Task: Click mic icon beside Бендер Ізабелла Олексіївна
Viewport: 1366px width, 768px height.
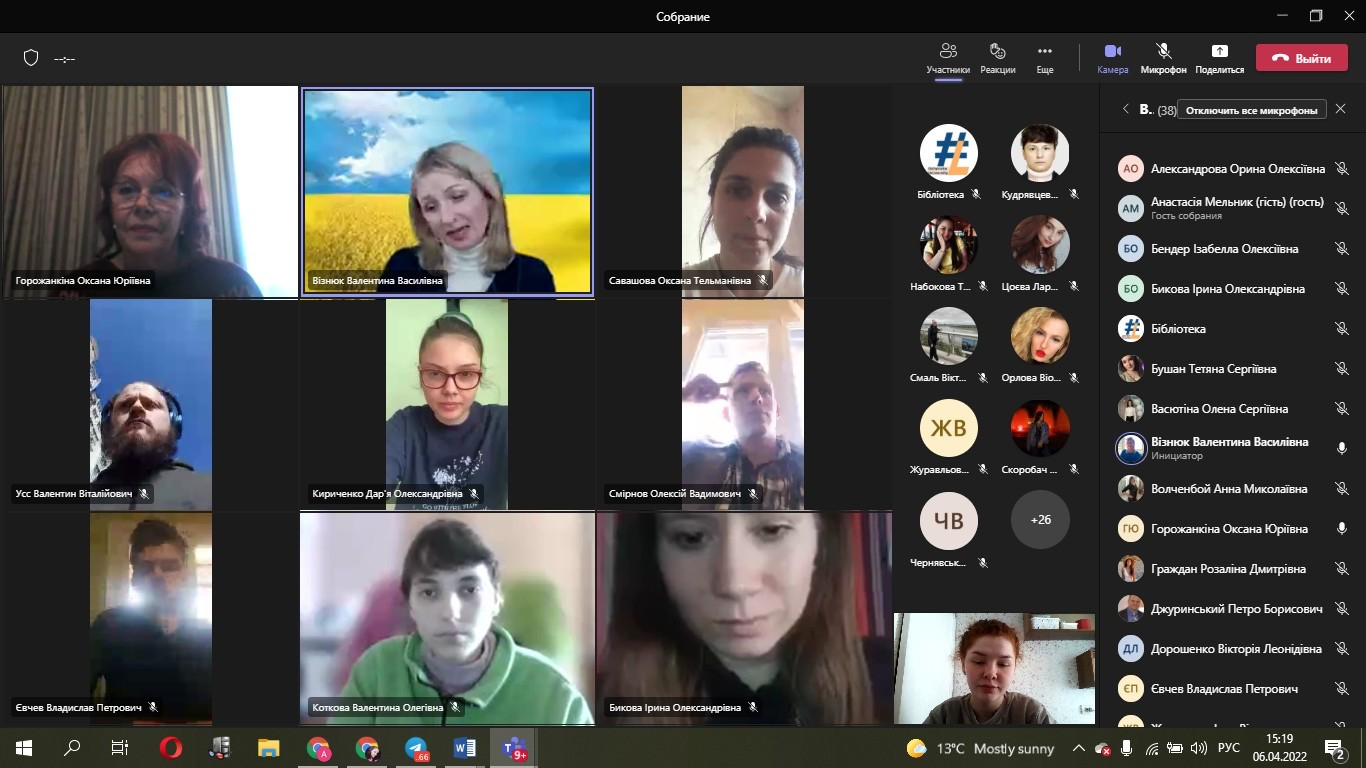Action: pos(1342,249)
